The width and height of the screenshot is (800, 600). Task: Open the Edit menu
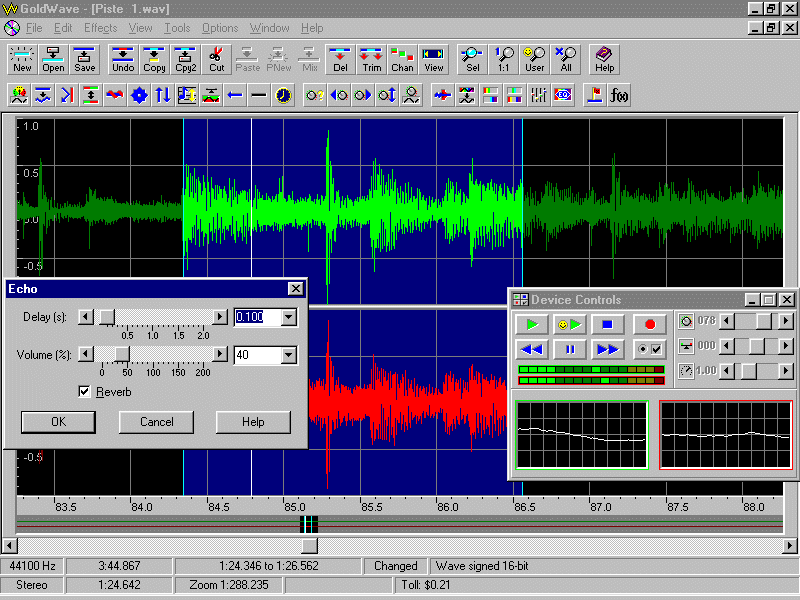point(63,28)
